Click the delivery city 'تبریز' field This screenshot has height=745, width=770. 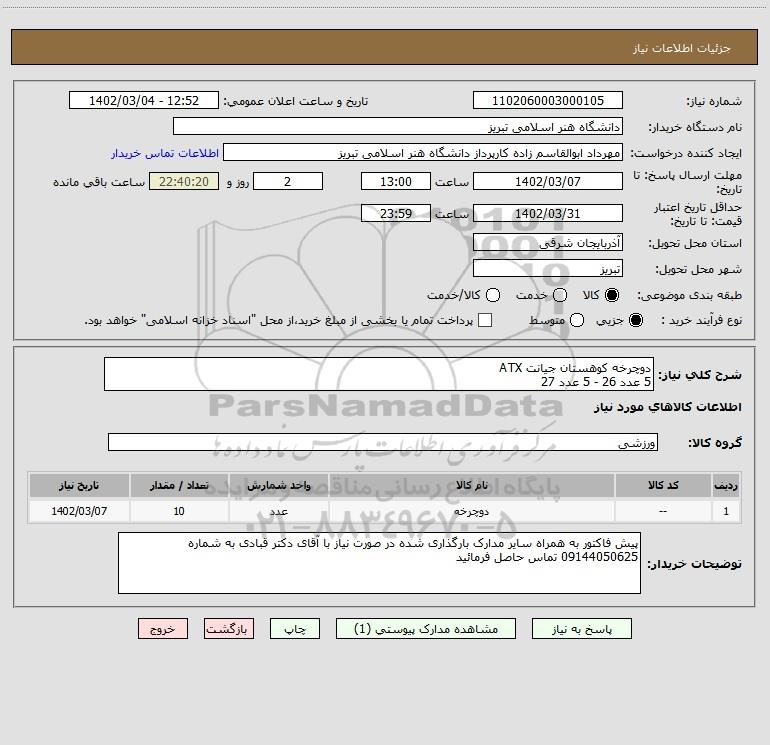click(x=548, y=268)
